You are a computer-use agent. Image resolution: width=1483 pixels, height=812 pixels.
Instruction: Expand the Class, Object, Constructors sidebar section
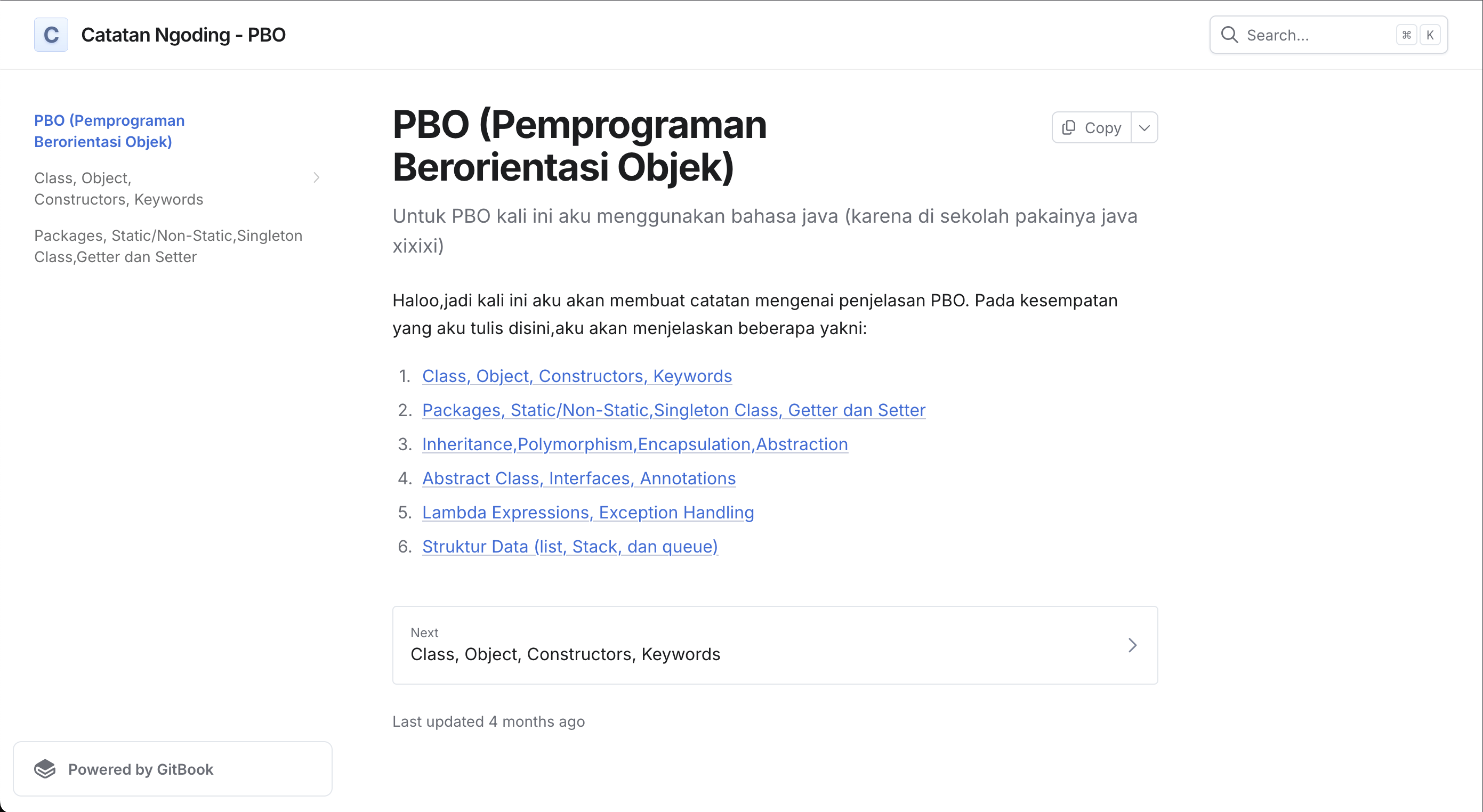[x=317, y=177]
